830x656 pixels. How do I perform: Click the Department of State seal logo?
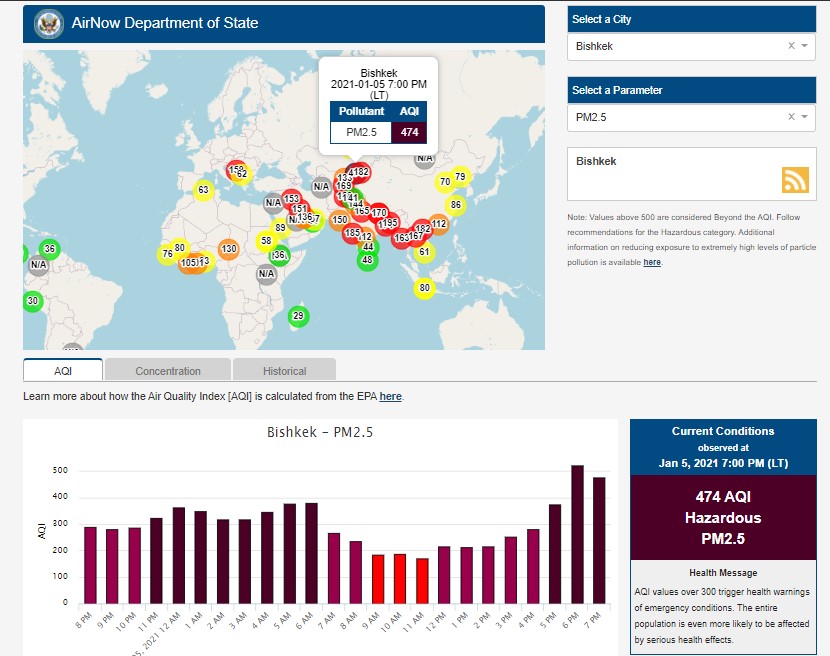[47, 24]
